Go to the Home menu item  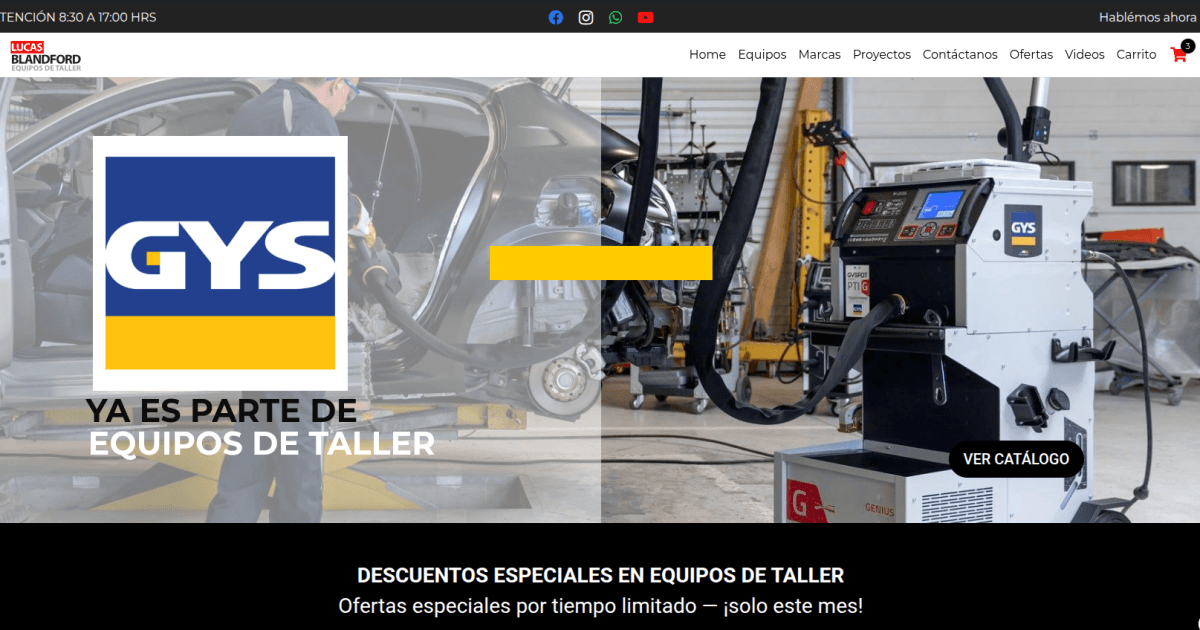(707, 55)
